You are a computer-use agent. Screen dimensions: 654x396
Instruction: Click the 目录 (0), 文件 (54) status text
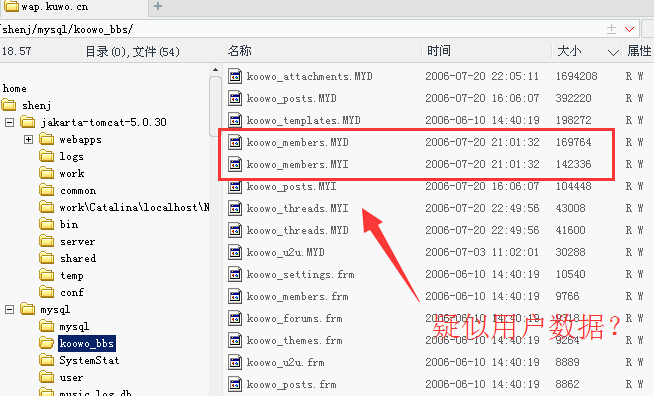click(133, 52)
